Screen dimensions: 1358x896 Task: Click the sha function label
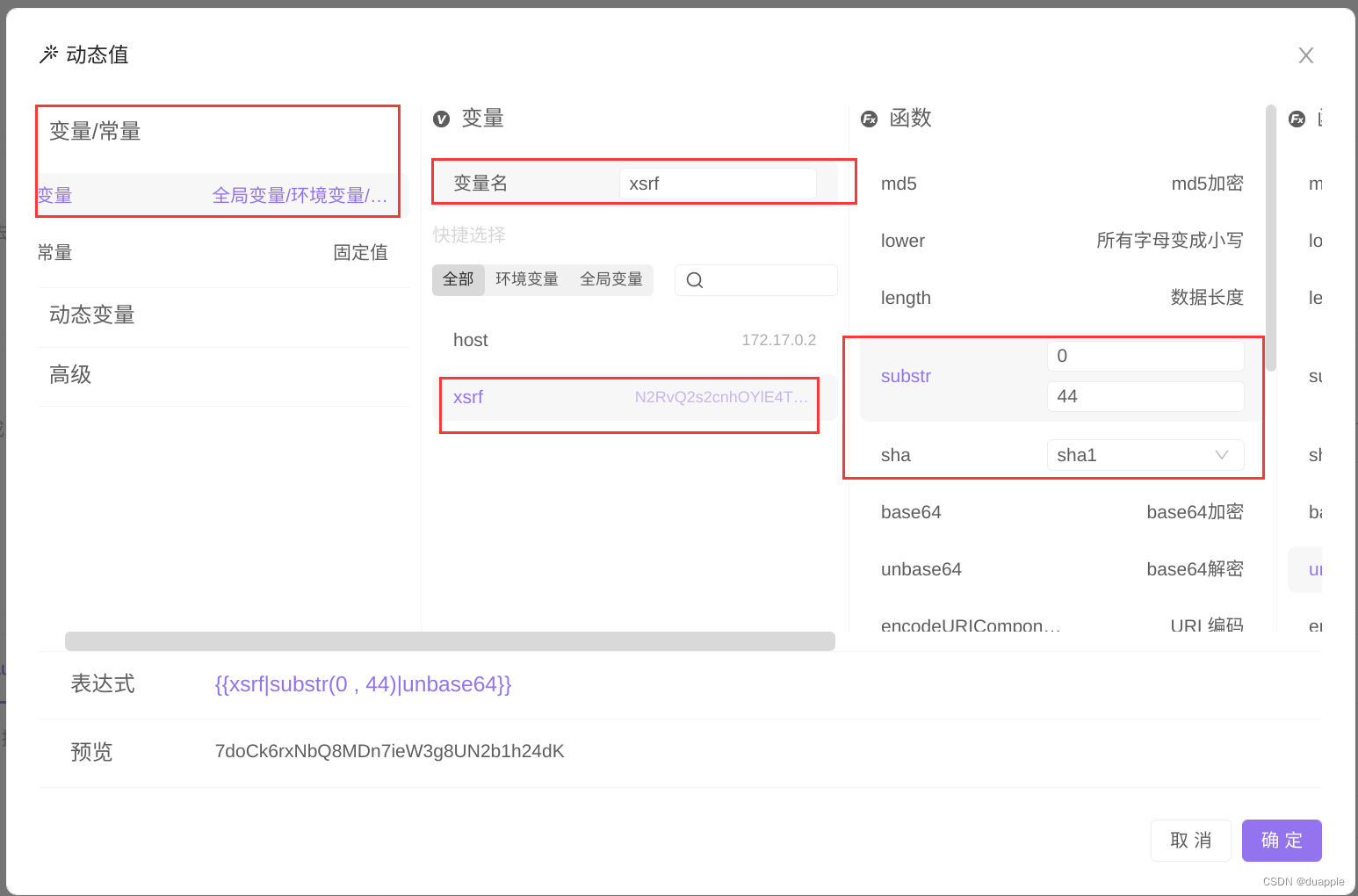896,455
